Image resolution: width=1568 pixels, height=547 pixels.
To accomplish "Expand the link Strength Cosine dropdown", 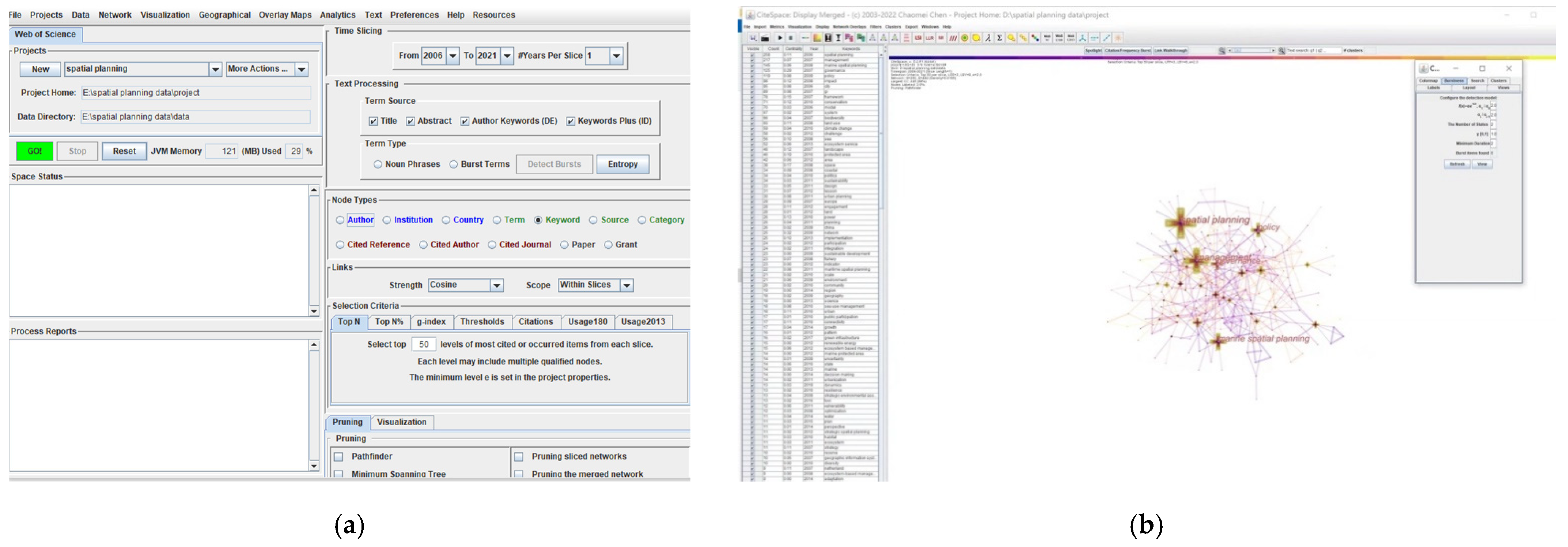I will click(x=497, y=285).
